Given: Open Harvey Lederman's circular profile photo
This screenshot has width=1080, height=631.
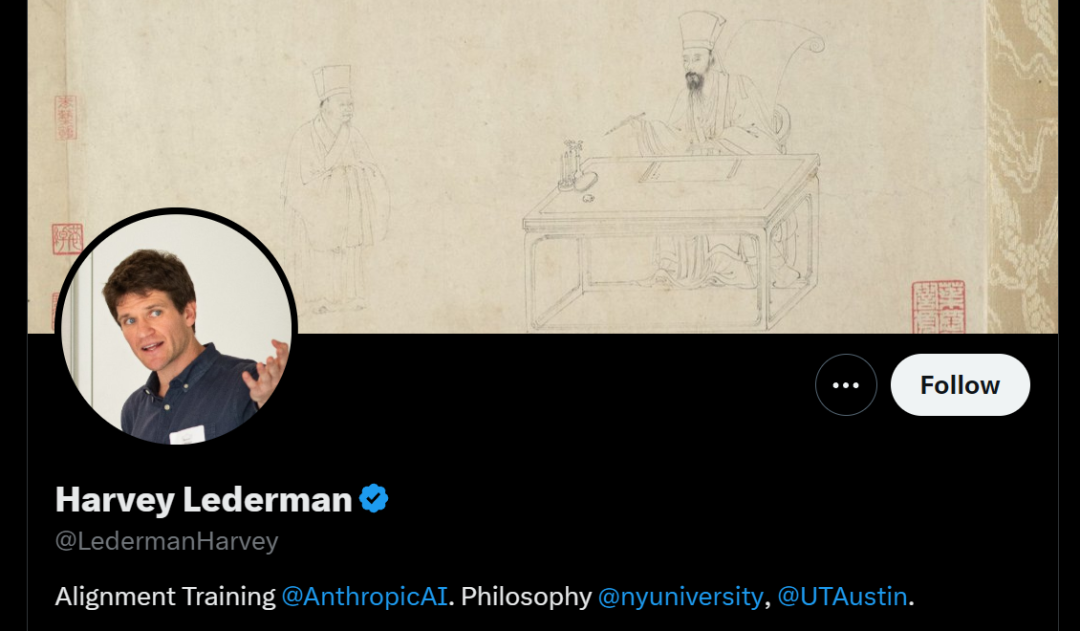Looking at the screenshot, I should (x=176, y=329).
